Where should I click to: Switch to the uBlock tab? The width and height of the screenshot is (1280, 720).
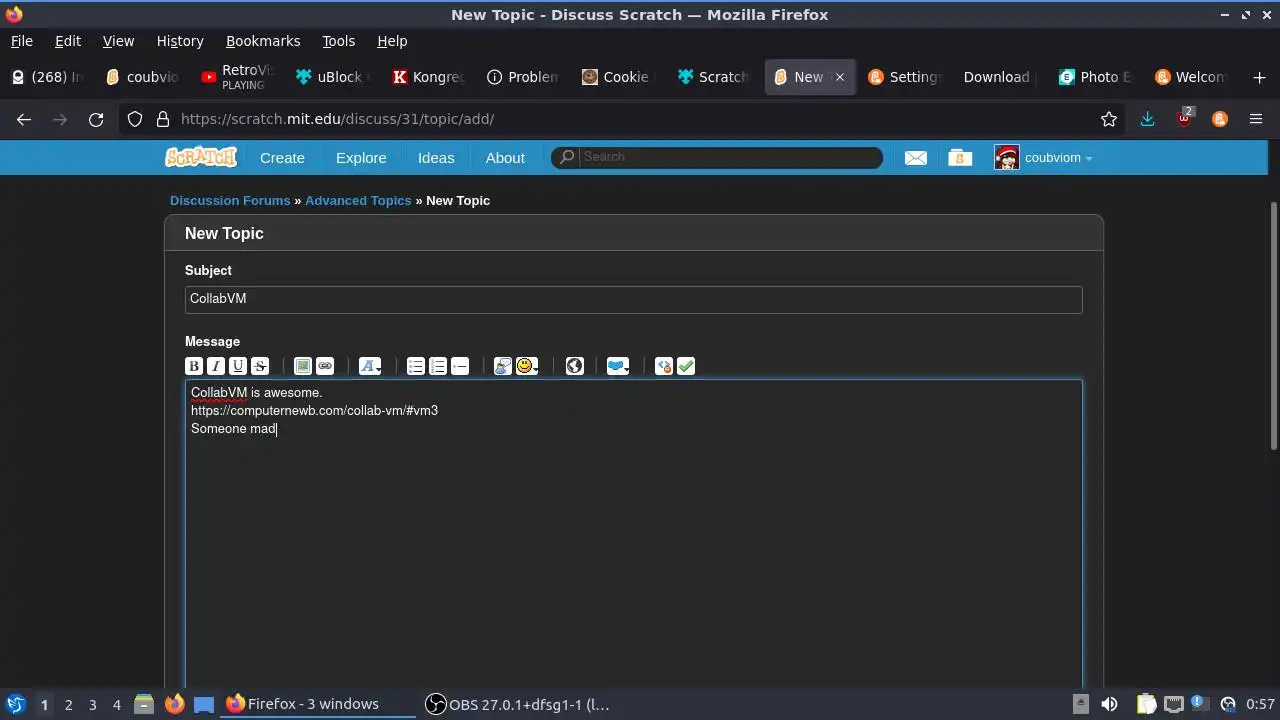(333, 77)
